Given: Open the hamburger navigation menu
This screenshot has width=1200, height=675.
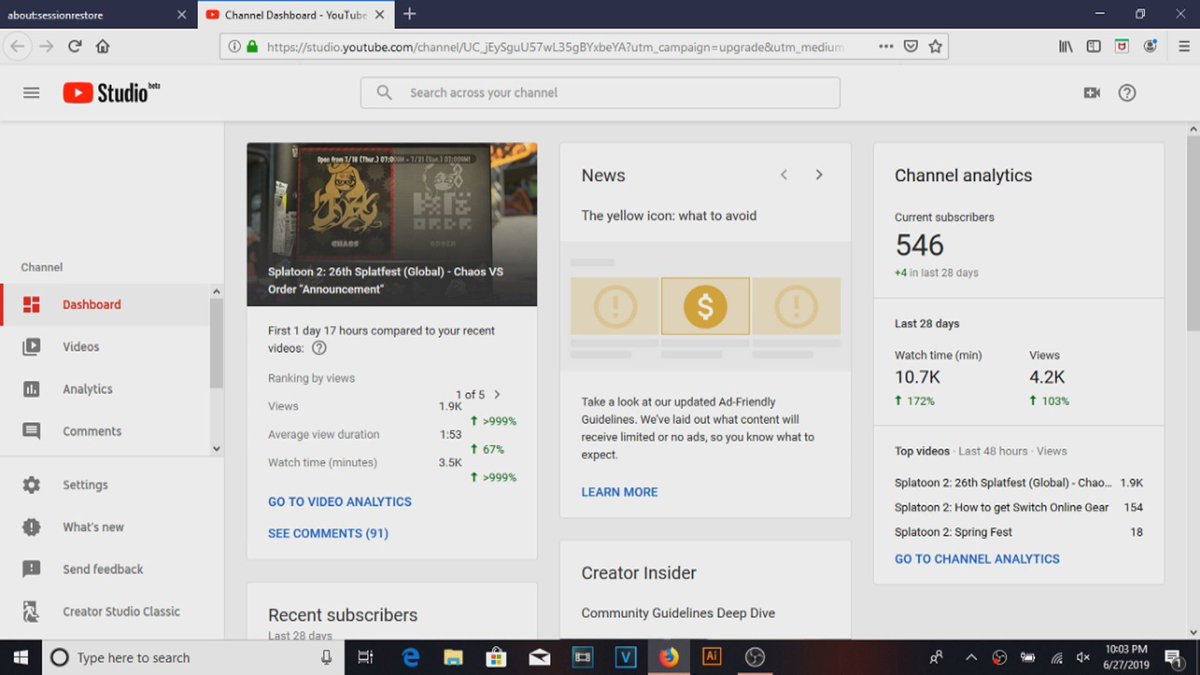Looking at the screenshot, I should click(x=31, y=93).
